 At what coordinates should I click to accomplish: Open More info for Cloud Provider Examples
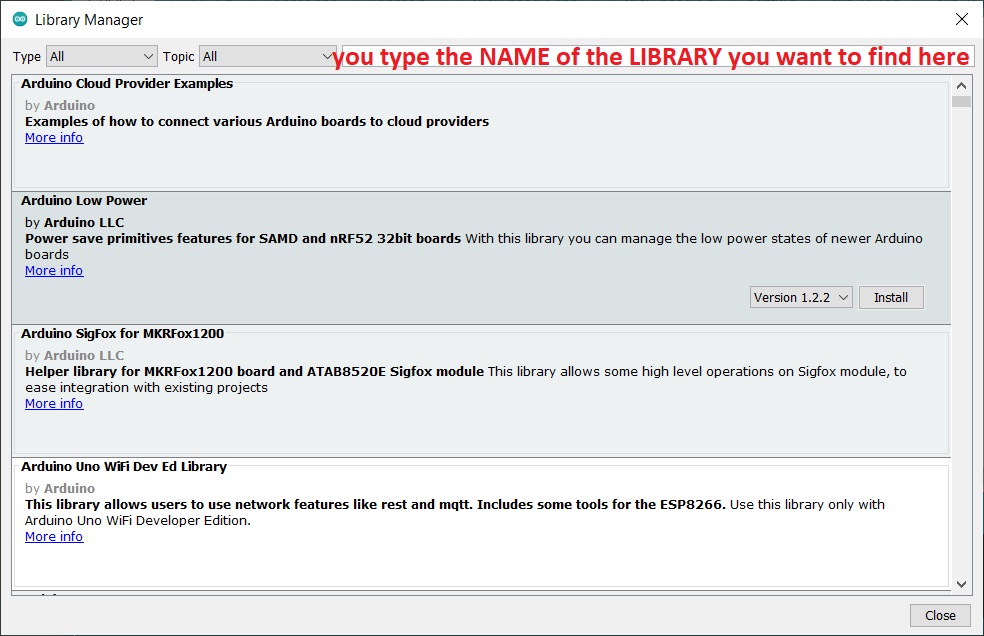[54, 138]
